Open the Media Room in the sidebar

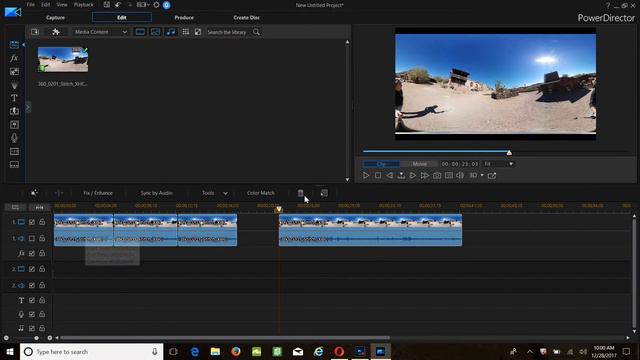(14, 45)
